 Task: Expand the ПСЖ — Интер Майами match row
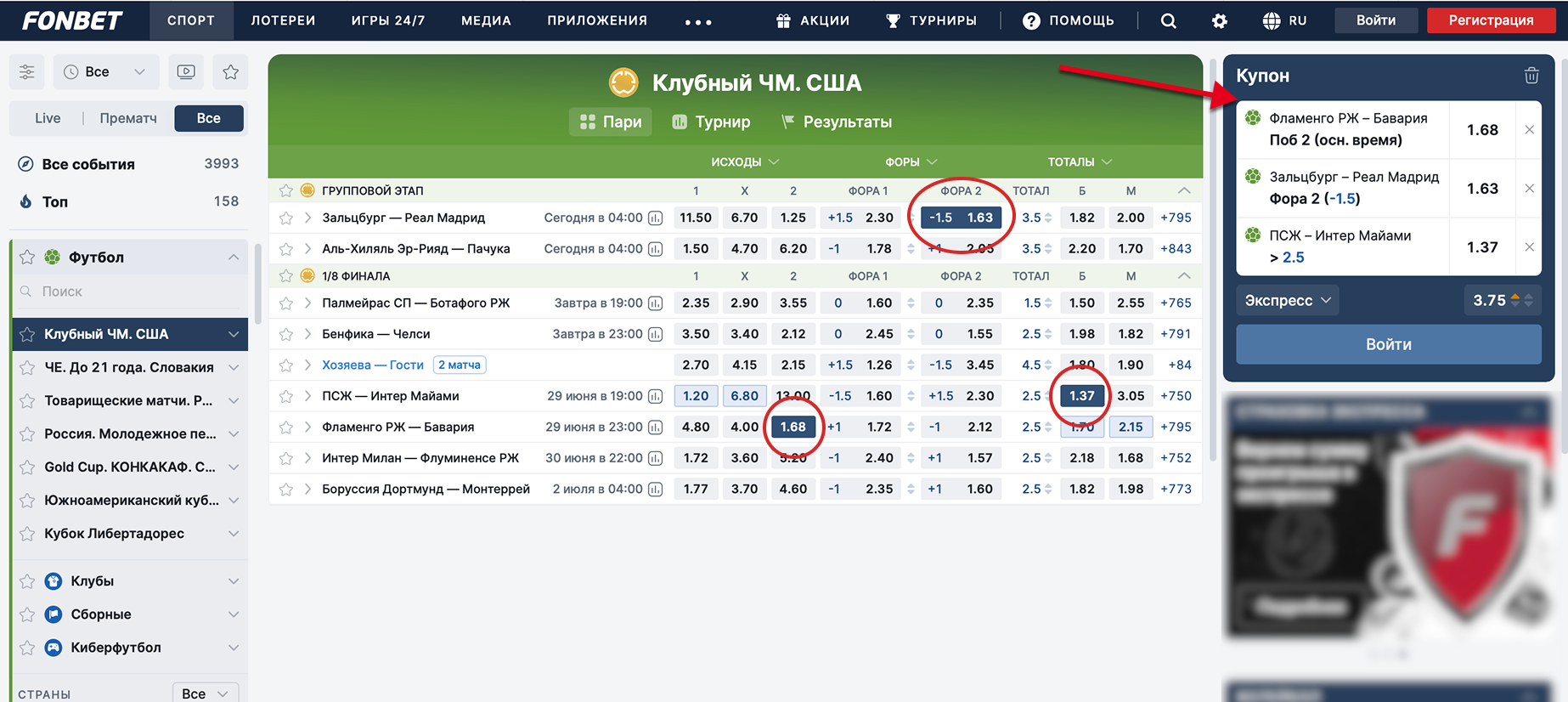click(x=307, y=396)
